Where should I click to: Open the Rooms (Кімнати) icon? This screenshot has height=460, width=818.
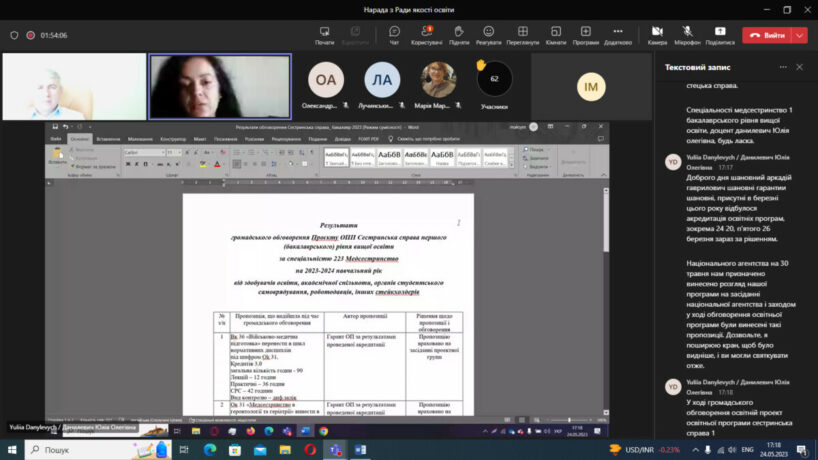click(x=555, y=35)
